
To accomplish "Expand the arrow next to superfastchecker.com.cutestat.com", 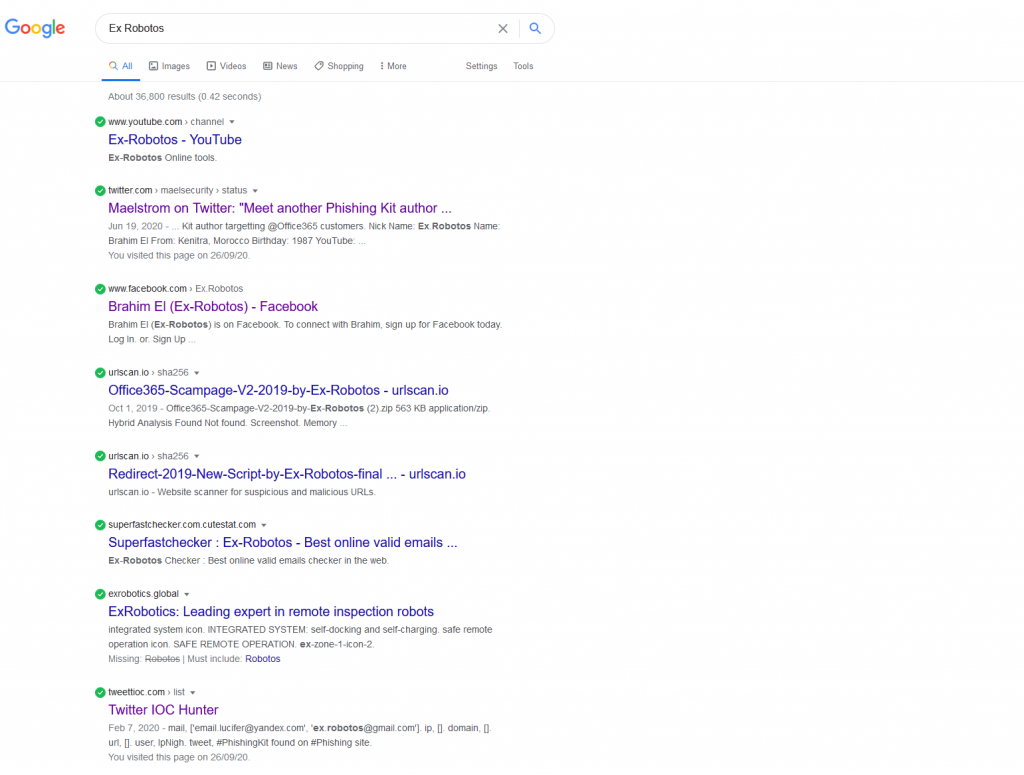I will point(264,525).
